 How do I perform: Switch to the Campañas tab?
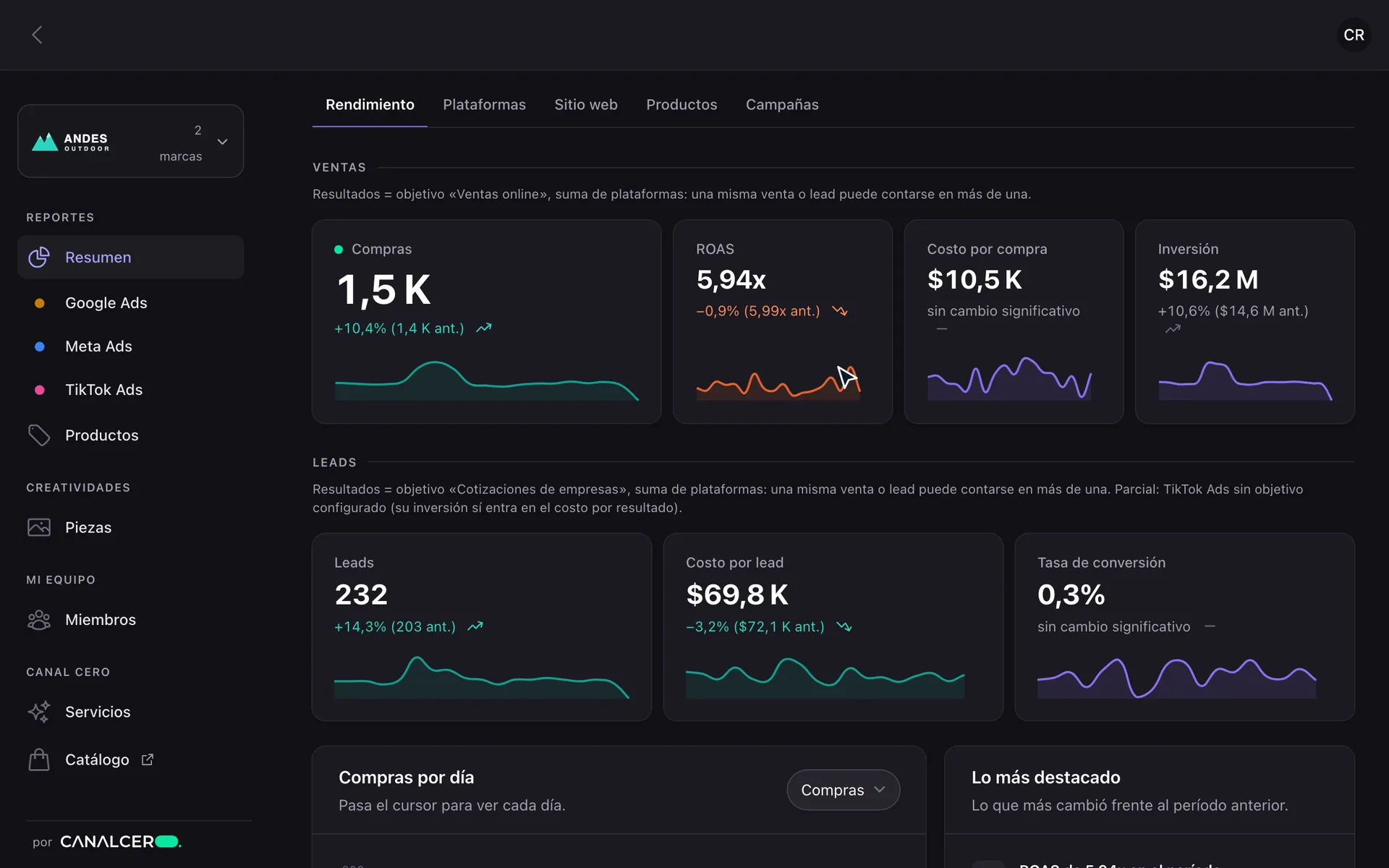tap(782, 104)
